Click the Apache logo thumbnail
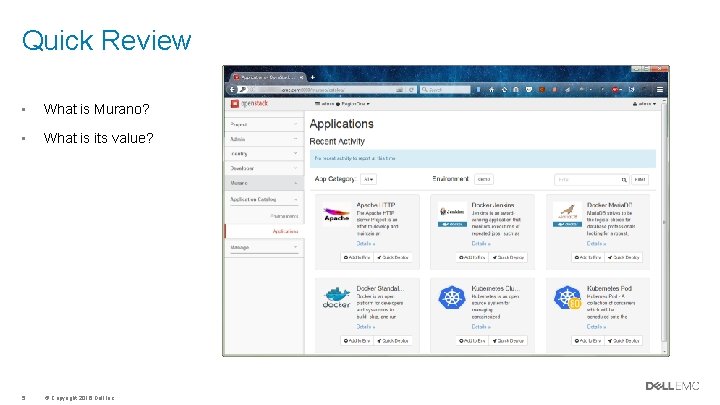Viewport: 720px width, 405px height. (336, 215)
